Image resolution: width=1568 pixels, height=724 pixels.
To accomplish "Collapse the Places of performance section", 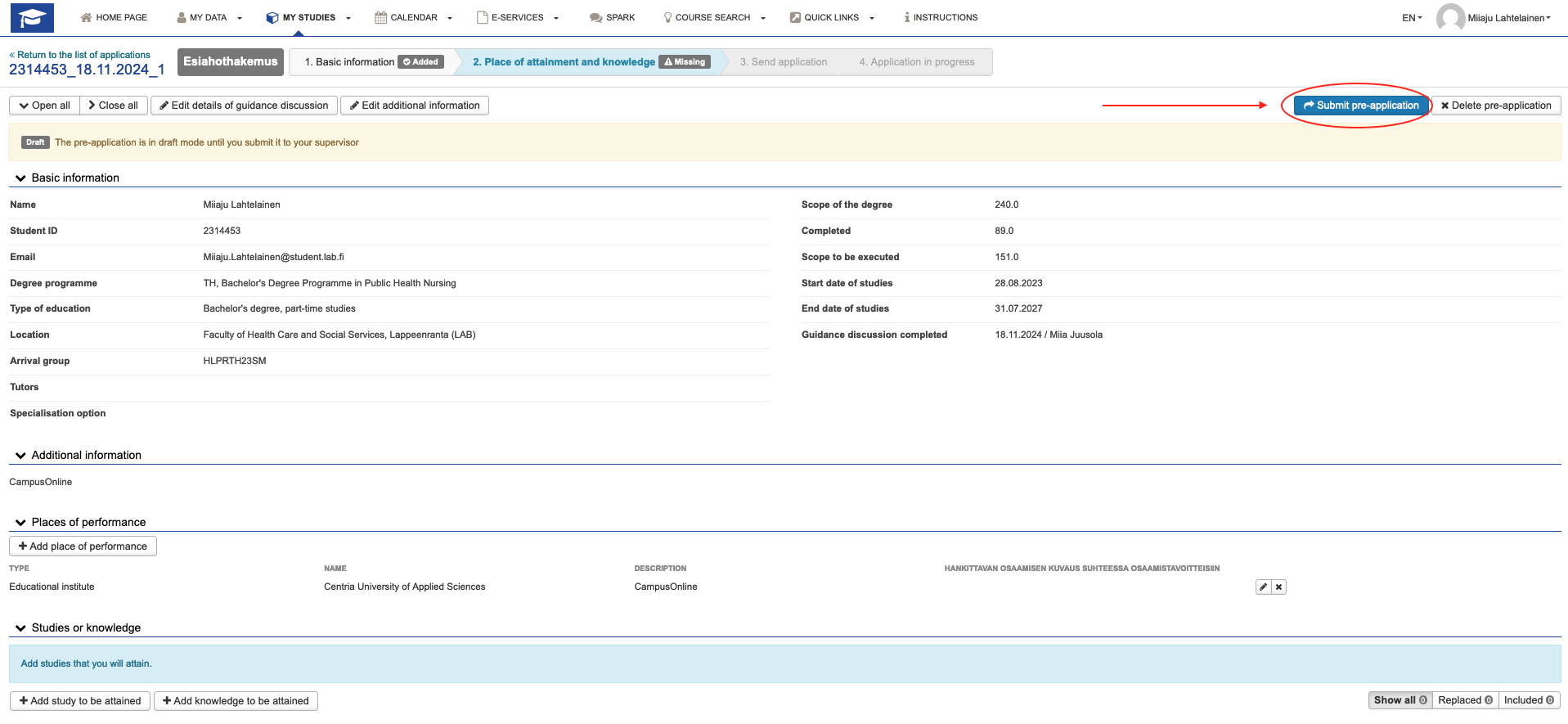I will click(21, 522).
